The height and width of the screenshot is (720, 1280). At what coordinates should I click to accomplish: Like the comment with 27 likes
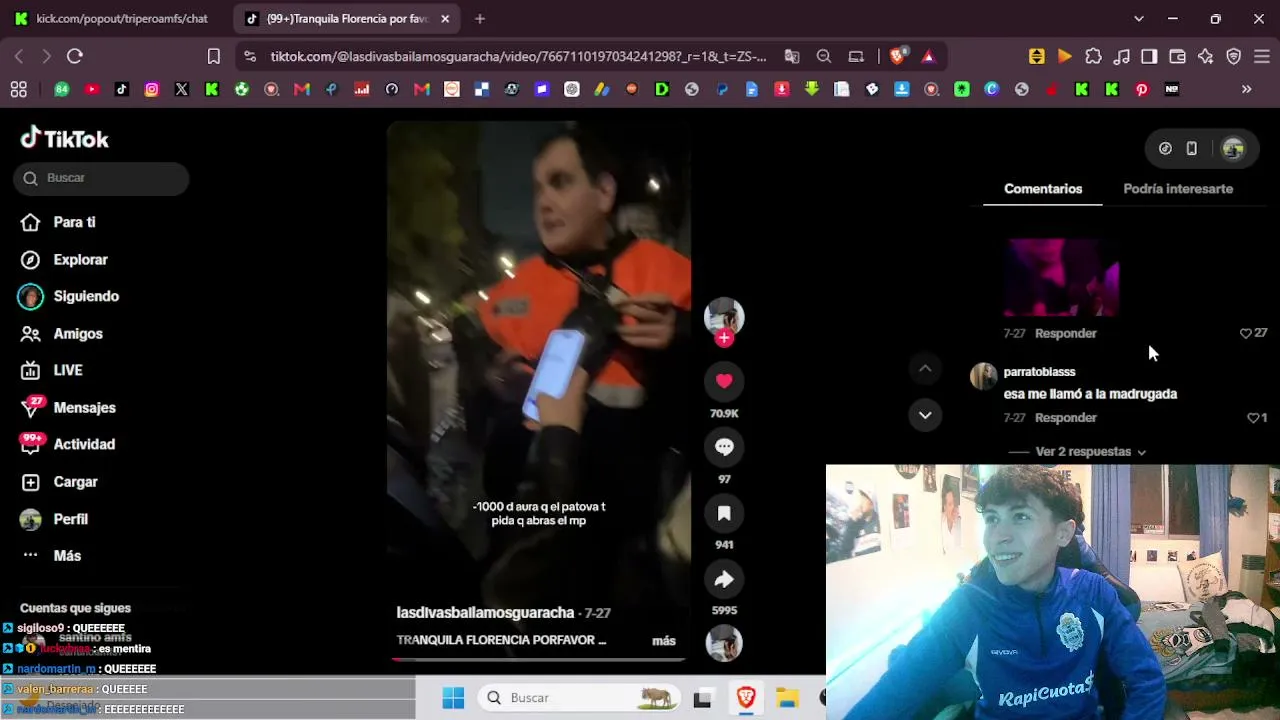(1246, 333)
